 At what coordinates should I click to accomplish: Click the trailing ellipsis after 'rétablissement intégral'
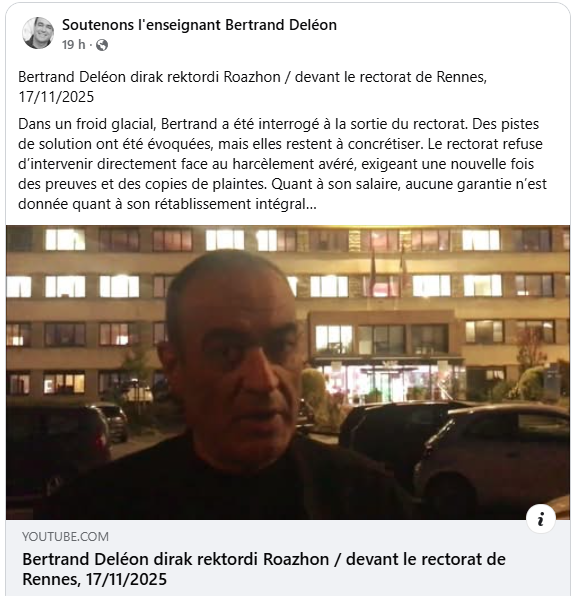click(x=311, y=204)
